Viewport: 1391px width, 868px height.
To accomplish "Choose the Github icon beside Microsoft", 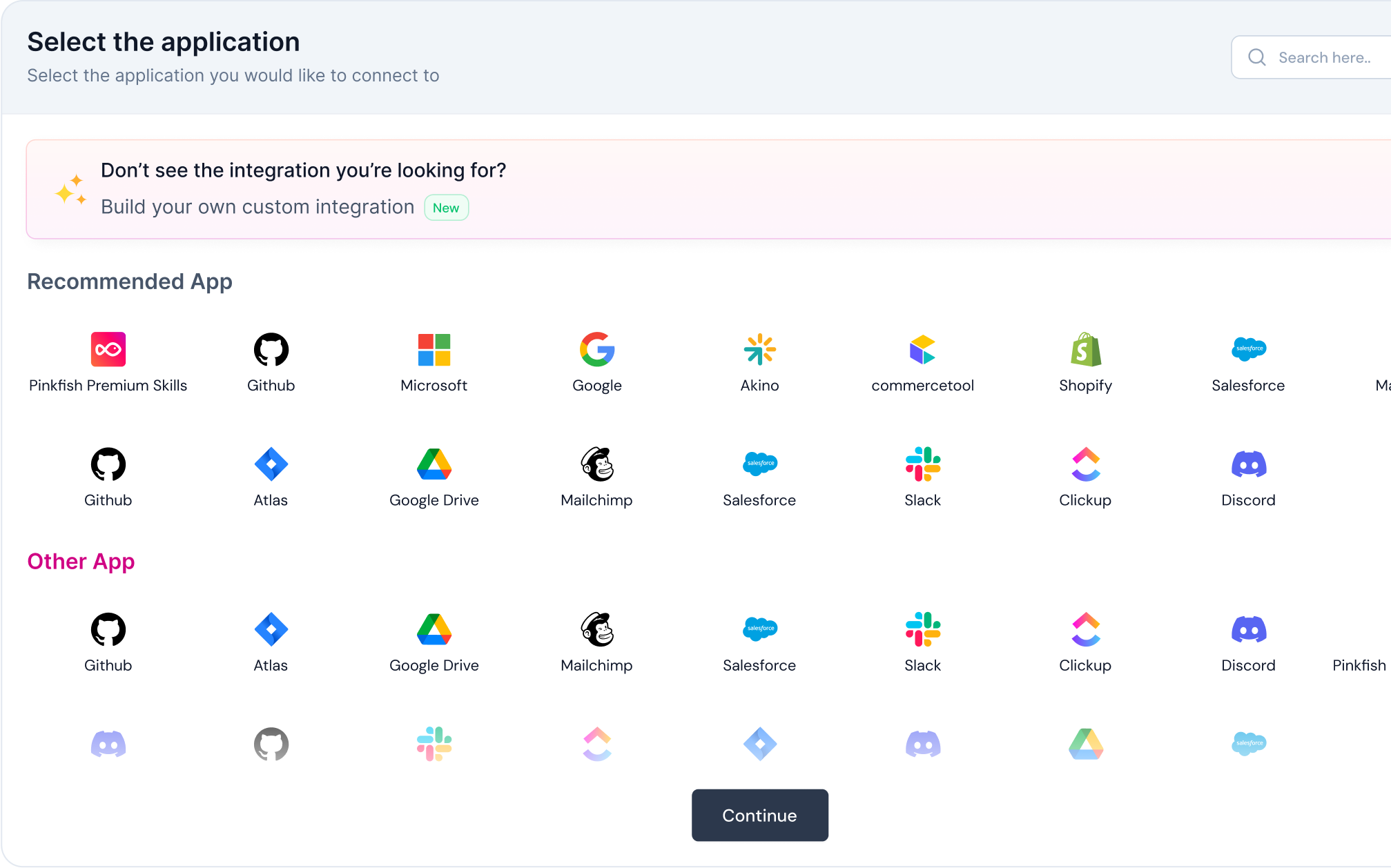I will 271,349.
